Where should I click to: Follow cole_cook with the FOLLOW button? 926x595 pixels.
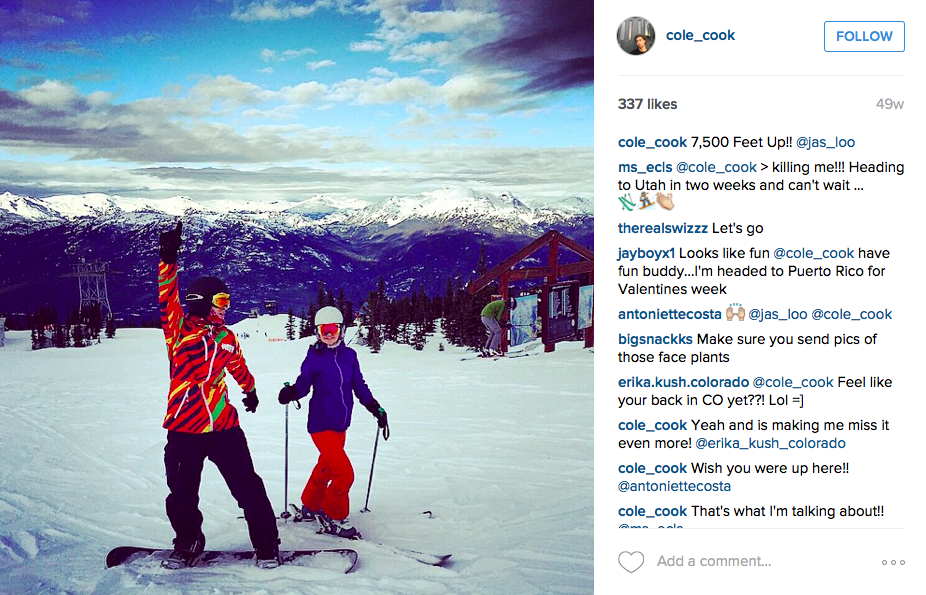point(864,37)
